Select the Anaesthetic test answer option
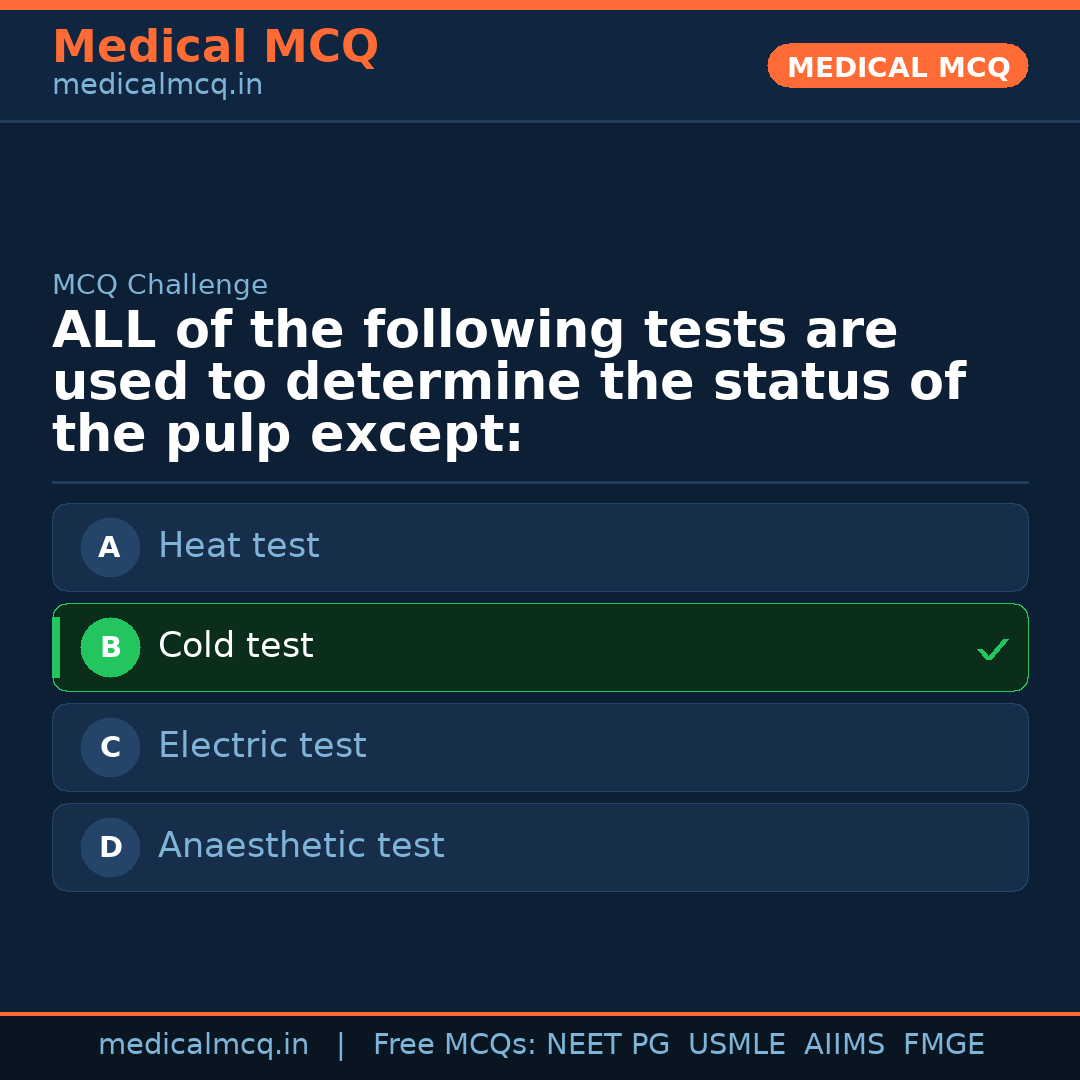The width and height of the screenshot is (1080, 1080). (x=540, y=847)
